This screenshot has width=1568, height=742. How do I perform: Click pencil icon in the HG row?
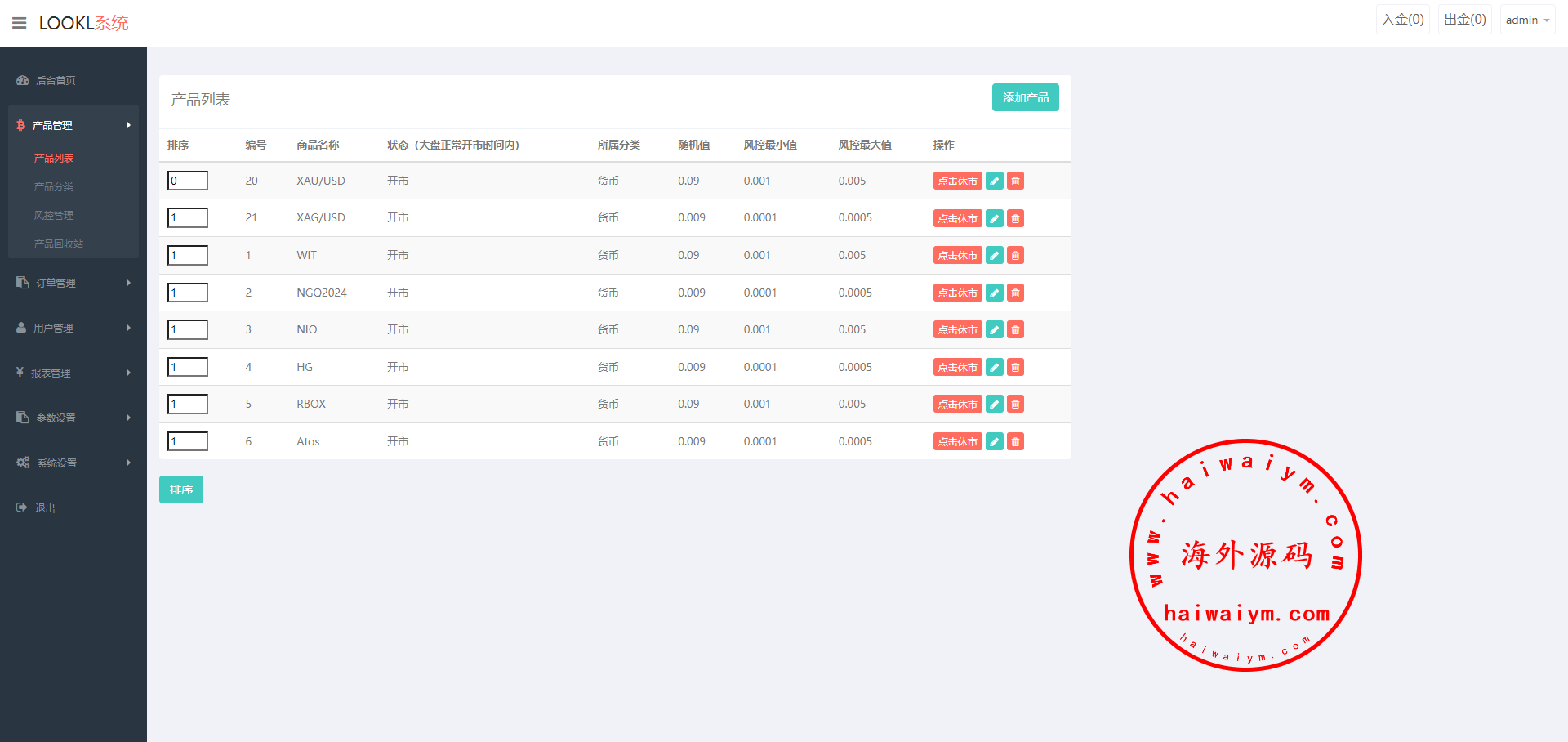(x=994, y=368)
